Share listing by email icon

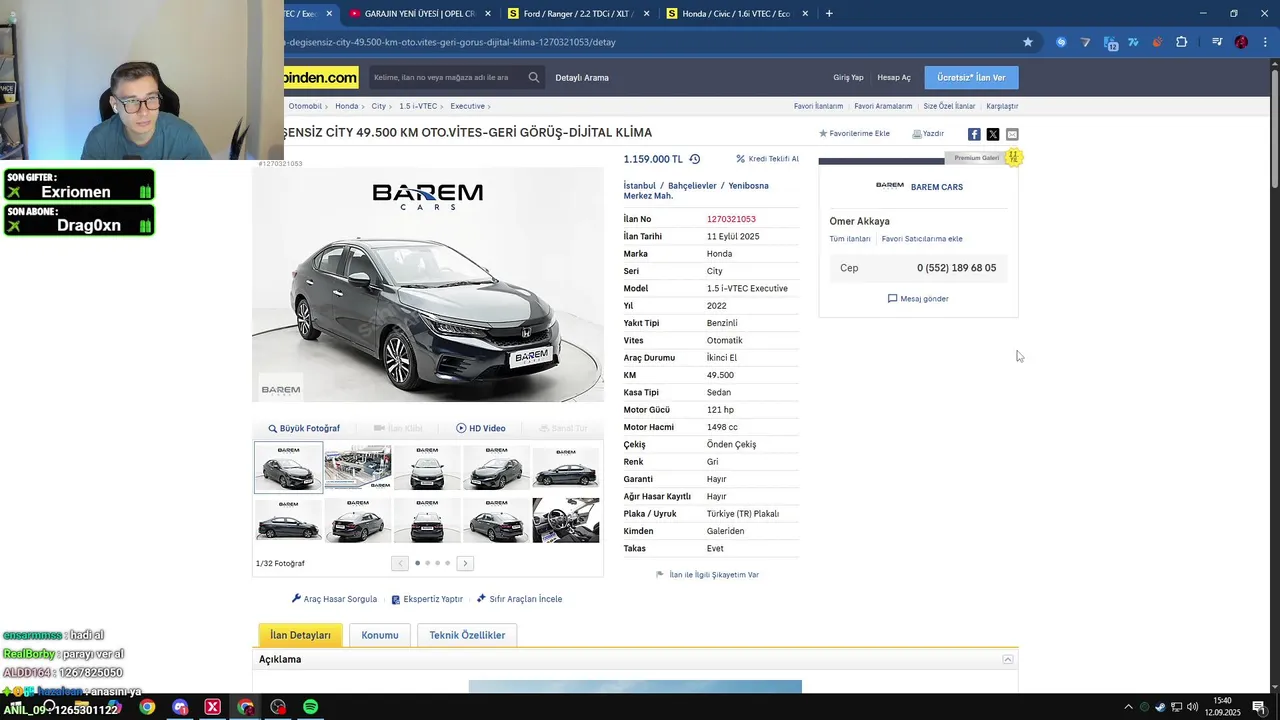[1012, 134]
